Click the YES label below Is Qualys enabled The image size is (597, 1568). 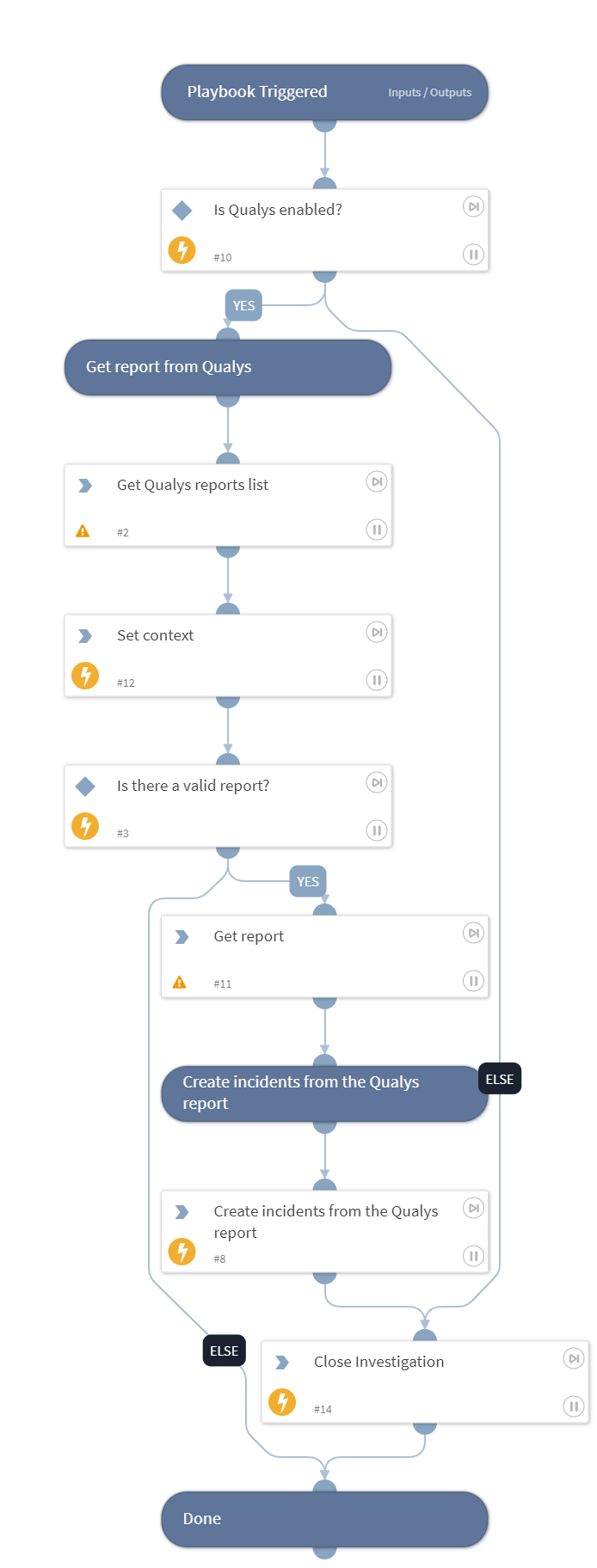point(243,306)
